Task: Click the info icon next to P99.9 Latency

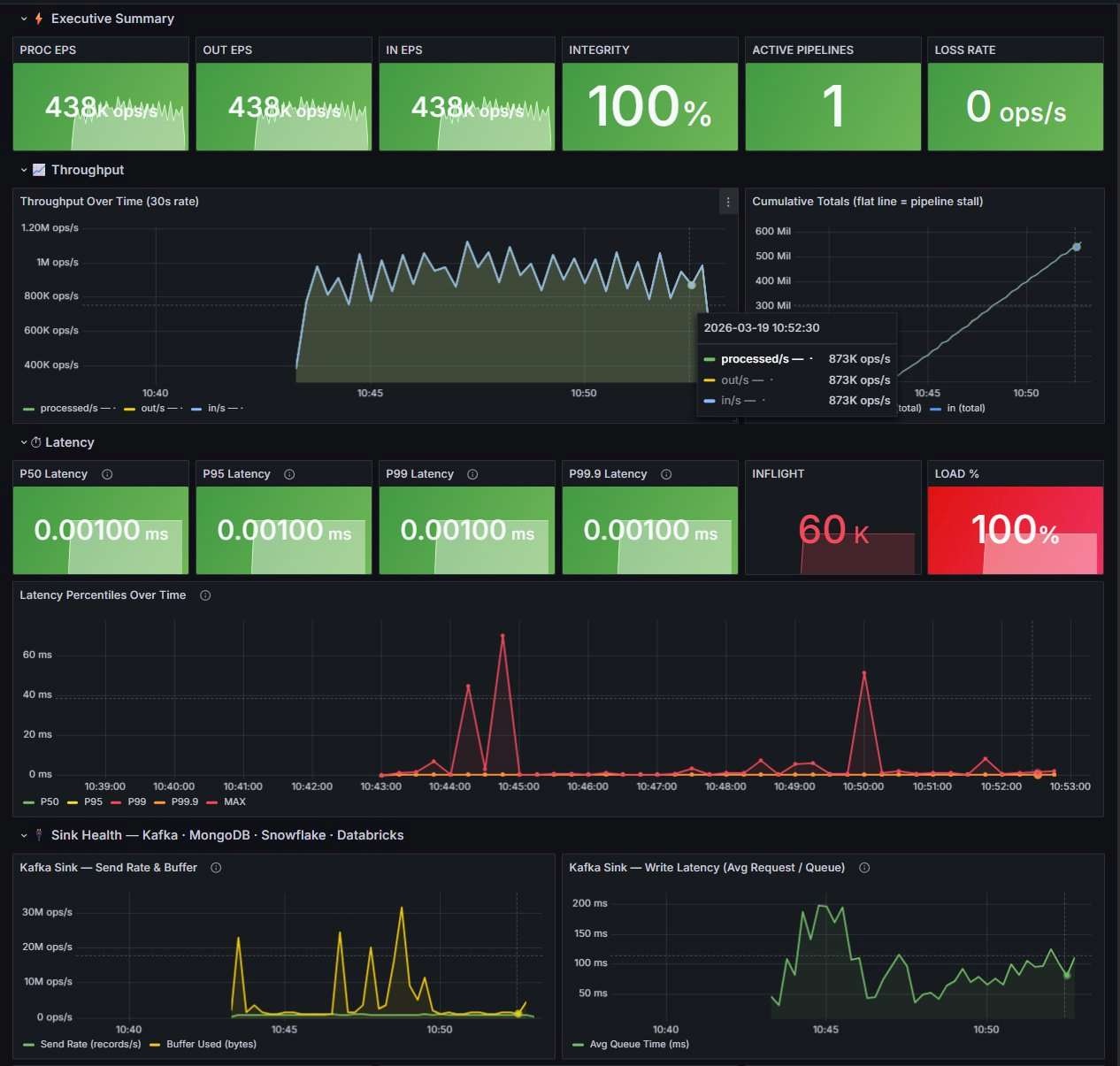Action: tap(666, 474)
